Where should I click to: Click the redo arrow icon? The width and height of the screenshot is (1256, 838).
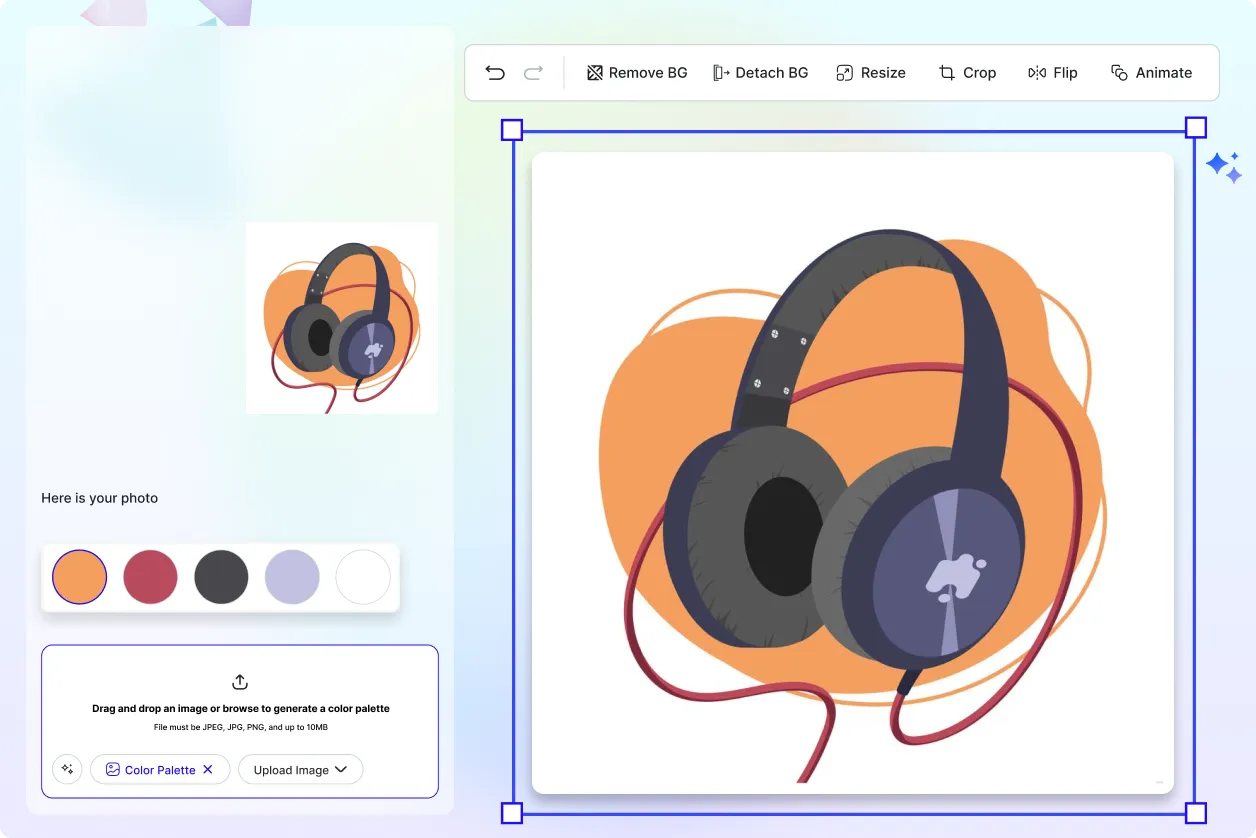[533, 73]
